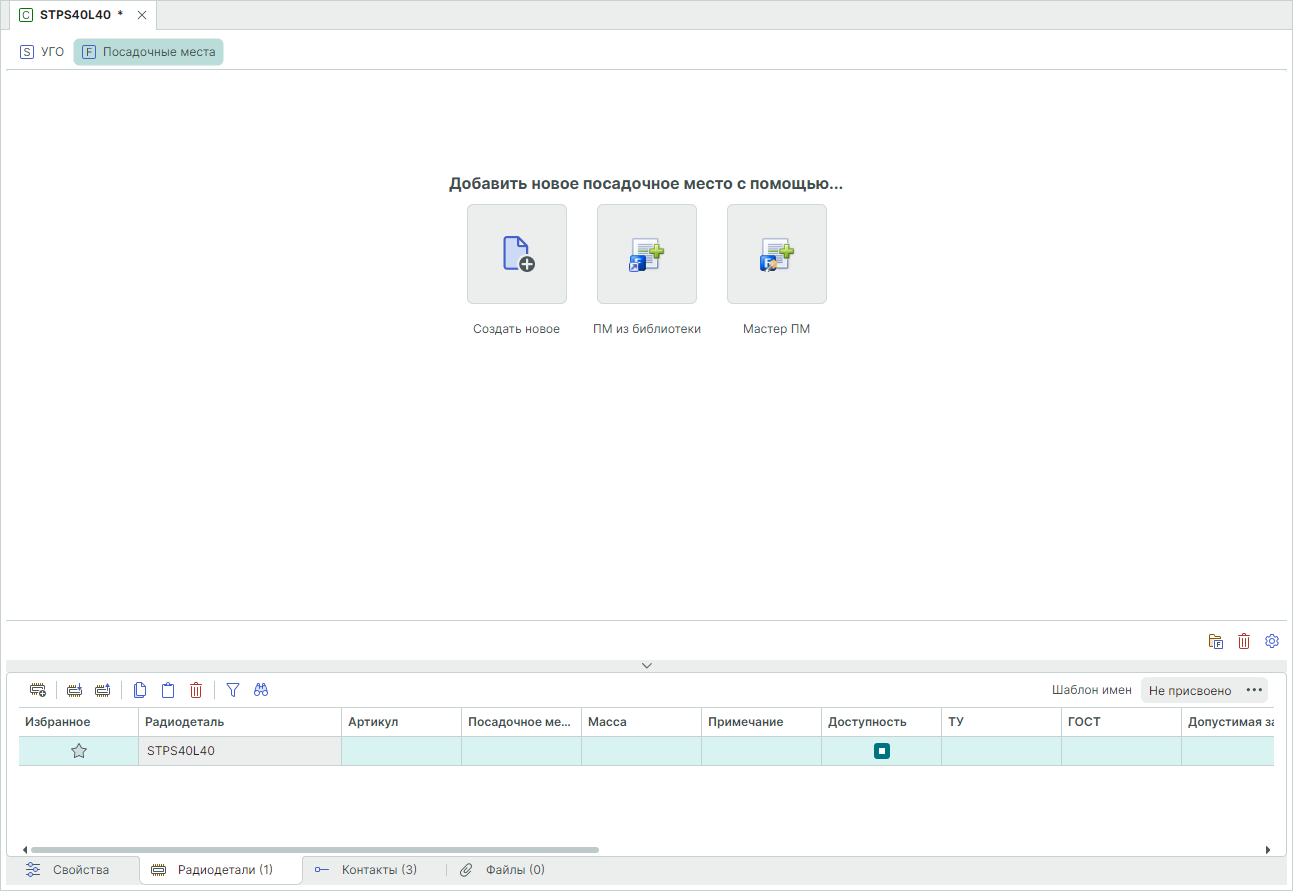Image resolution: width=1293 pixels, height=891 pixels.
Task: Close the STPS40L40 document tab
Action: point(142,15)
